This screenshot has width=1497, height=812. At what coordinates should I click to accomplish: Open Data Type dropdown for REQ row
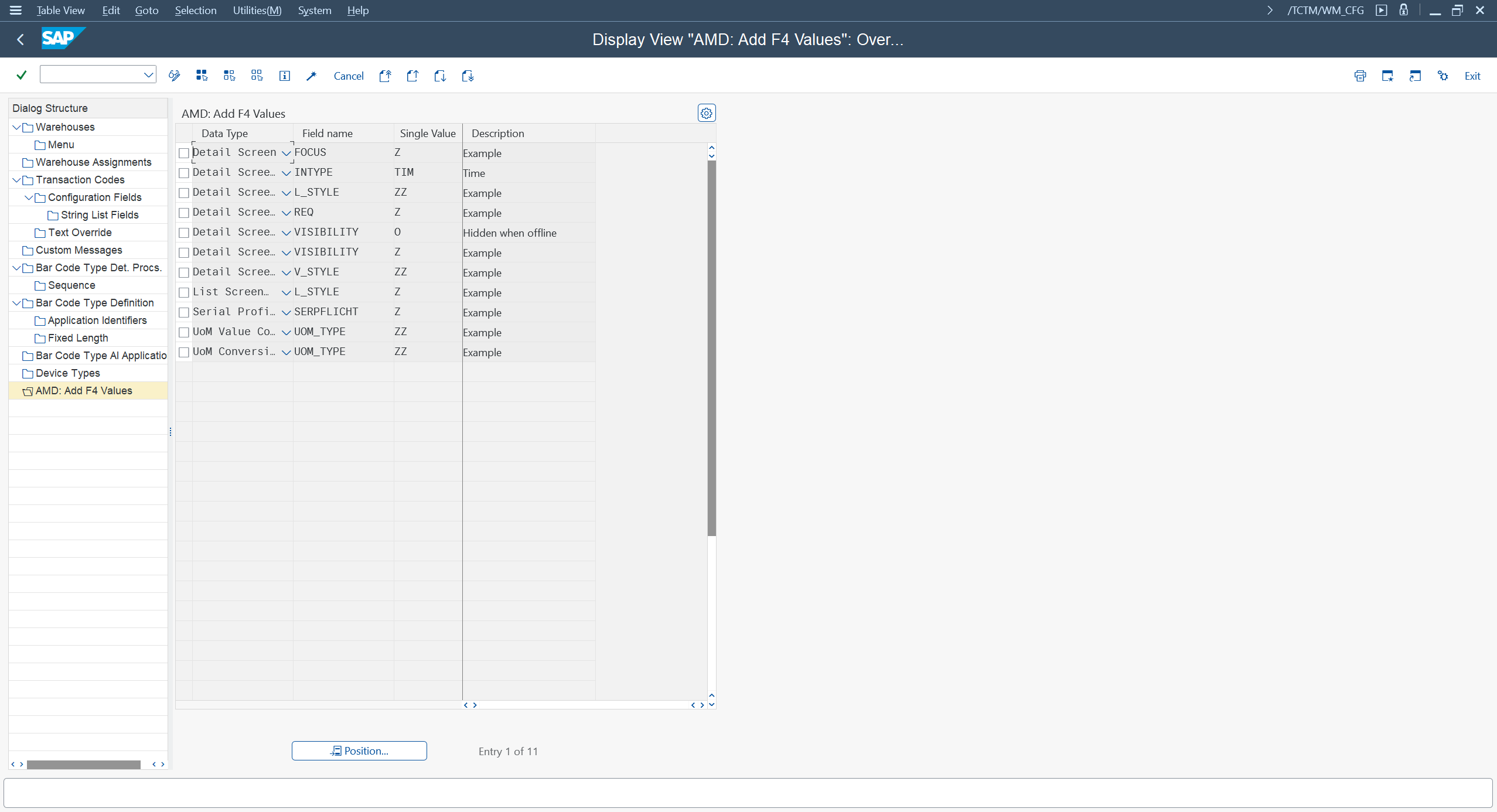point(286,213)
